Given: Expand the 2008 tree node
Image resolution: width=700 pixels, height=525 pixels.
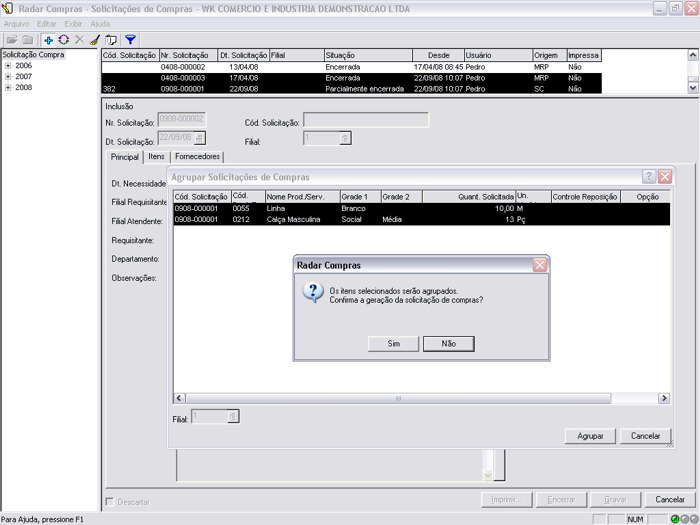Looking at the screenshot, I should pyautogui.click(x=8, y=87).
